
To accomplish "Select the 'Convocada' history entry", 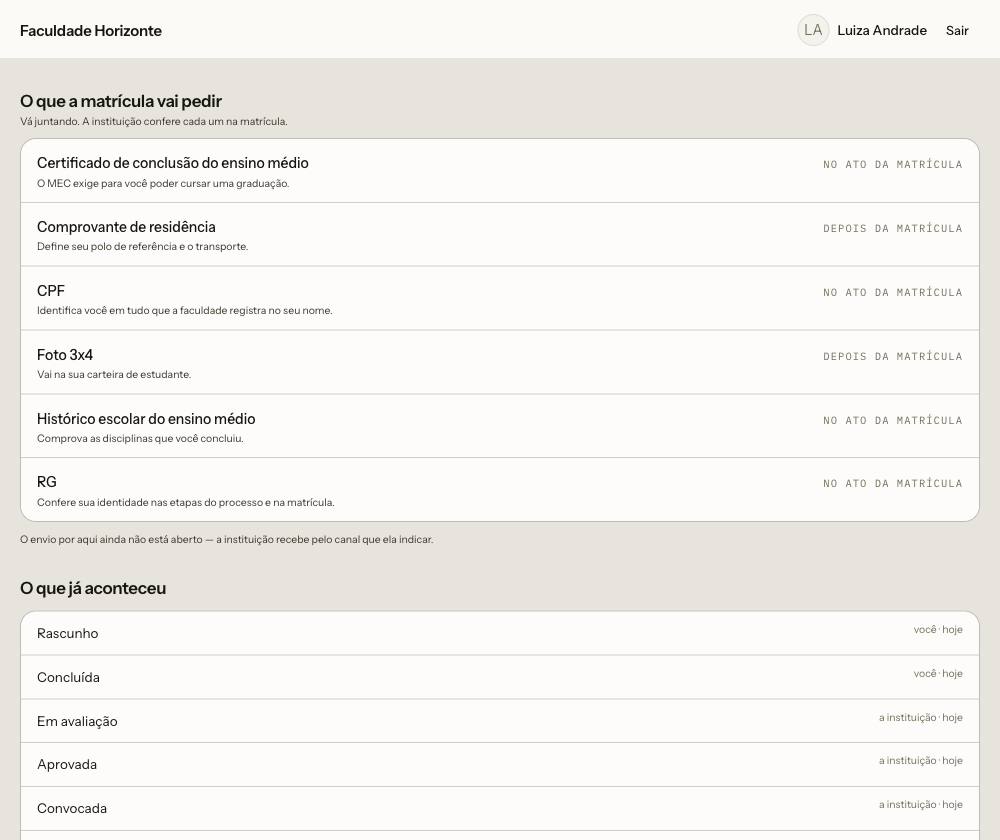I will pyautogui.click(x=72, y=809).
